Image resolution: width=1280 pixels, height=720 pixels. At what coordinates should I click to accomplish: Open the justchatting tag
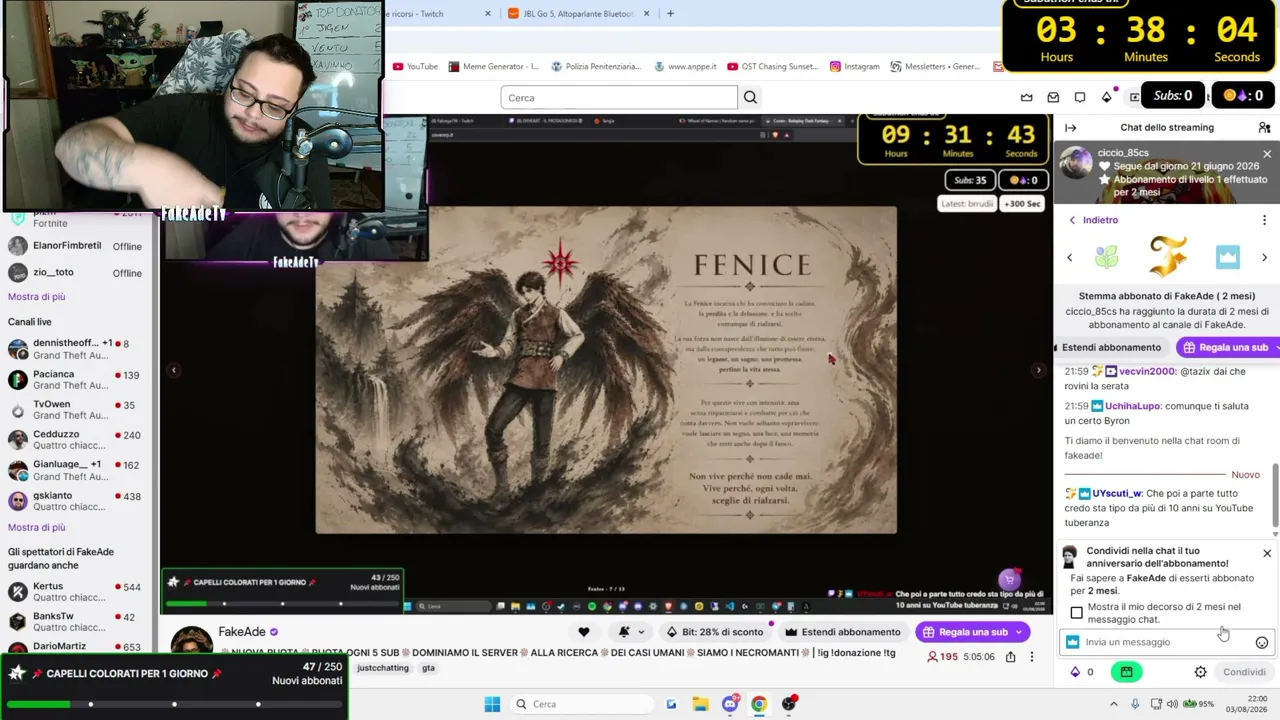(x=383, y=668)
